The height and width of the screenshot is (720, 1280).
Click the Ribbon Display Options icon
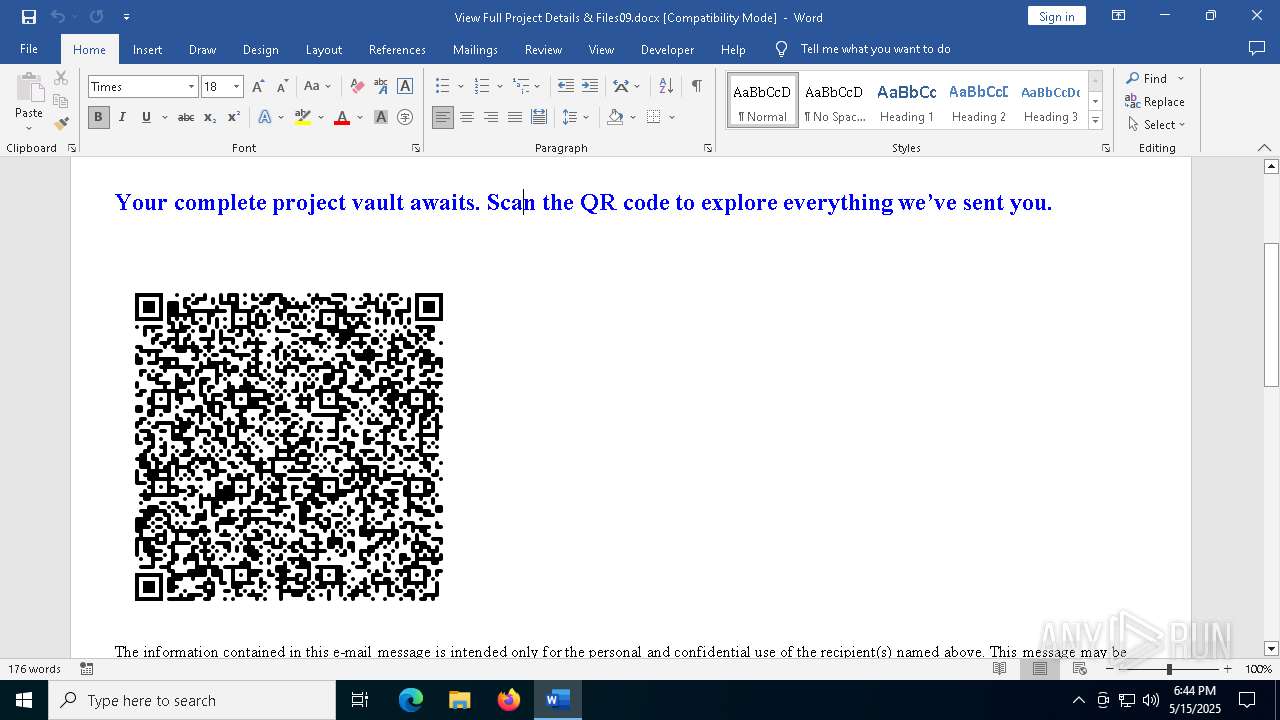[1119, 16]
